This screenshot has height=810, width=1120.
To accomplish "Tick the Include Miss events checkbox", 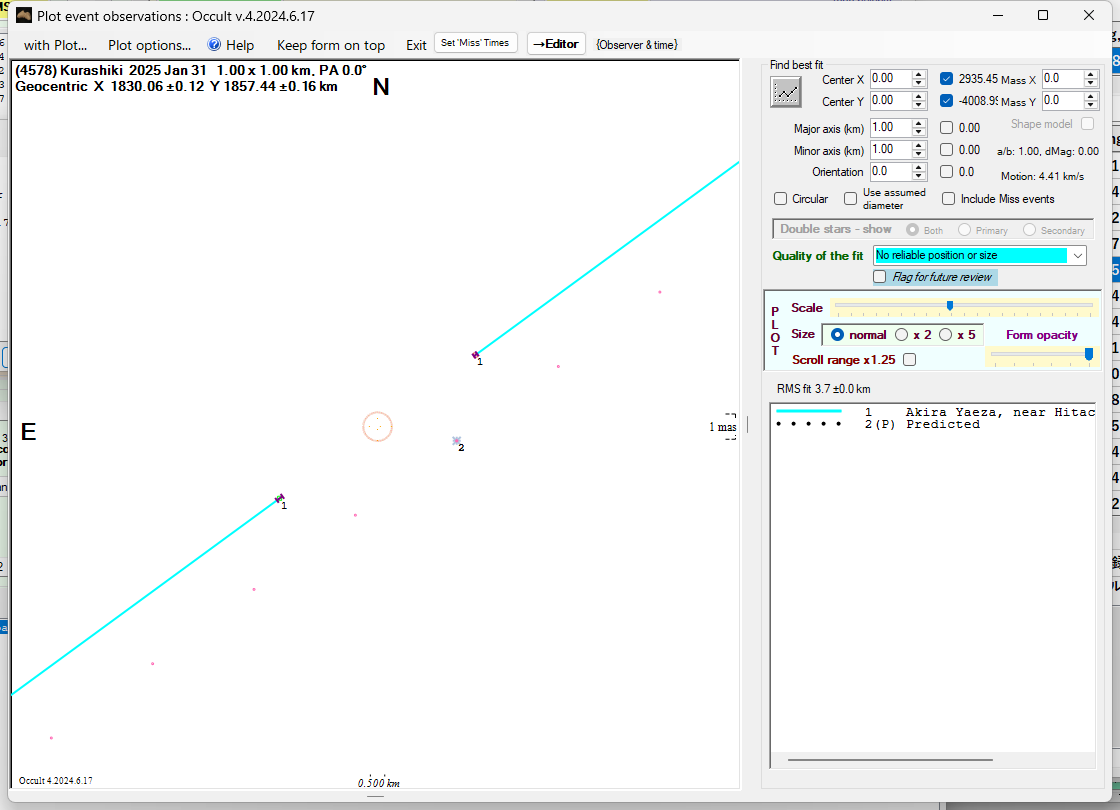I will click(x=948, y=199).
